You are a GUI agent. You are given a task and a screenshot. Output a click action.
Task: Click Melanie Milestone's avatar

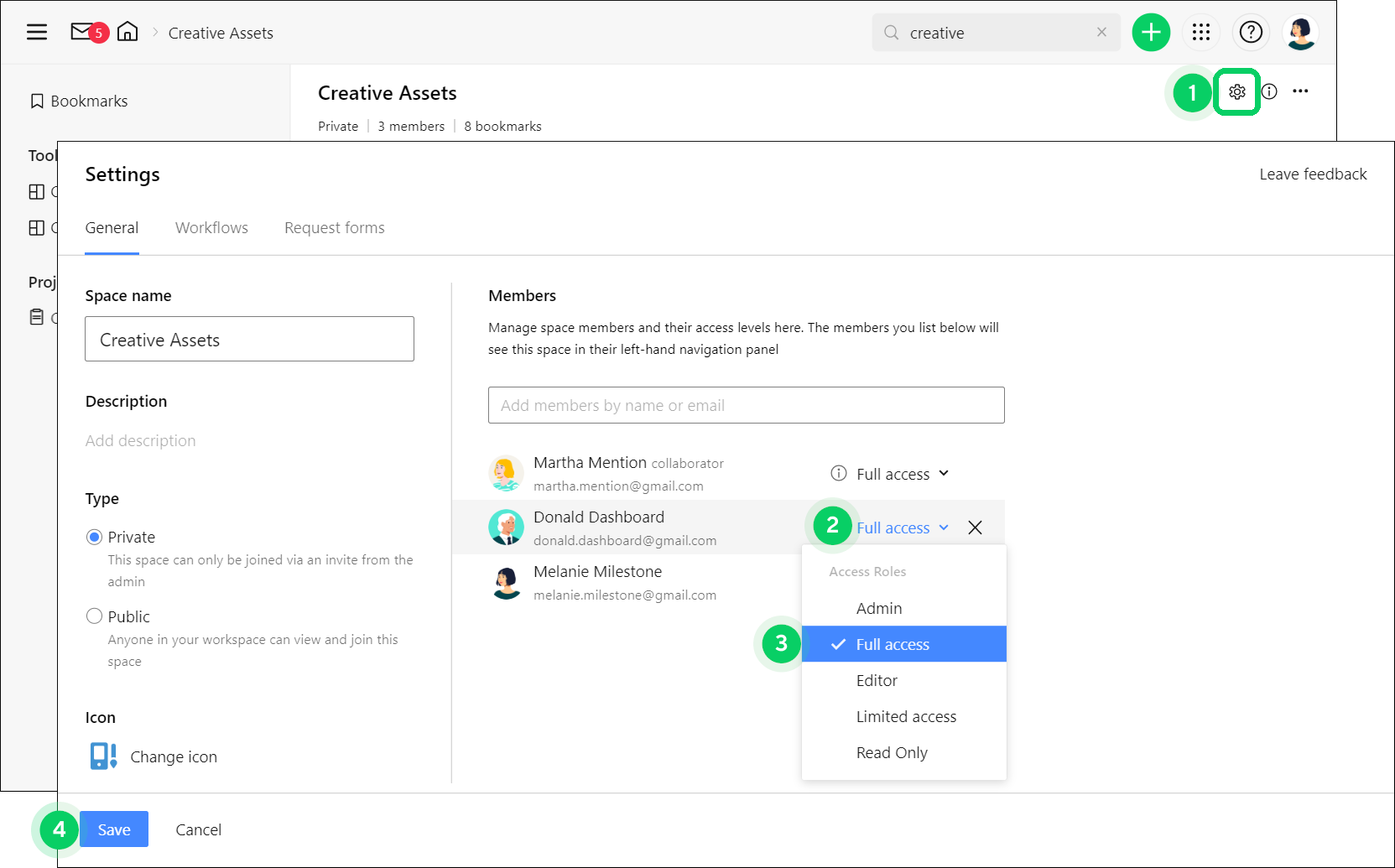(x=506, y=582)
